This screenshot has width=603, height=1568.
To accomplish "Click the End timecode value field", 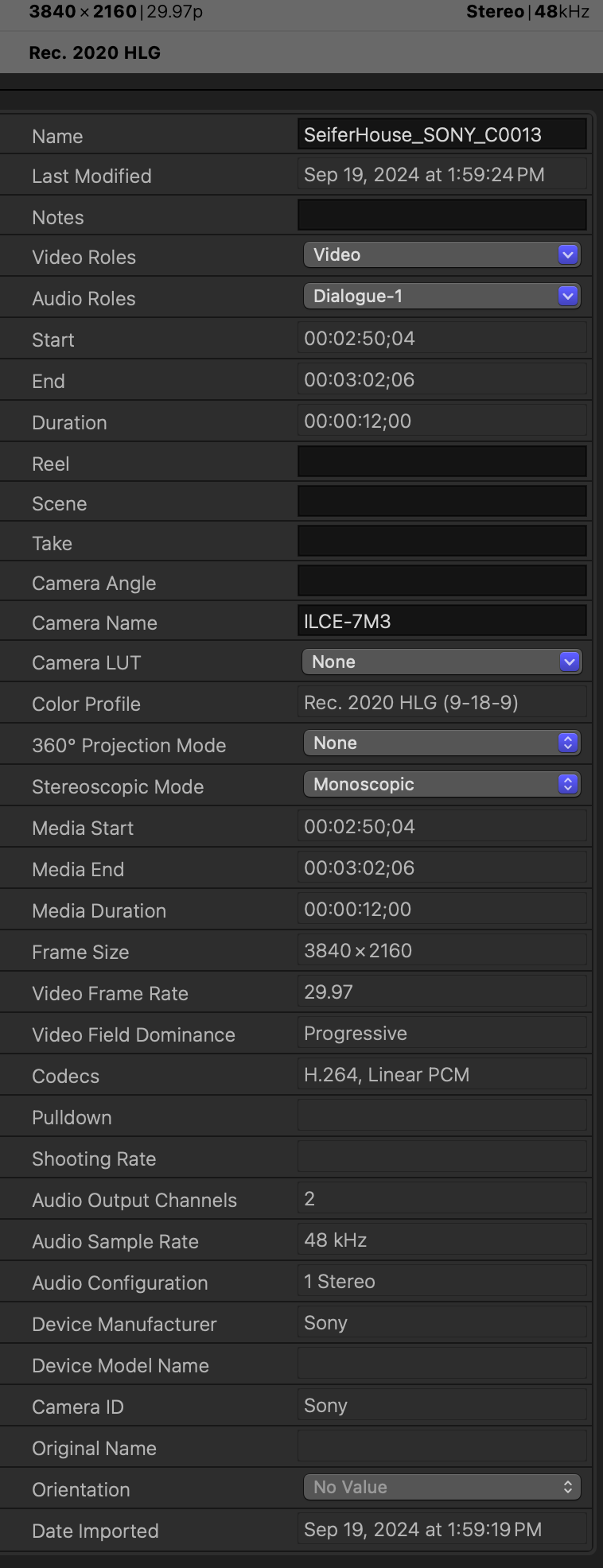I will coord(442,380).
